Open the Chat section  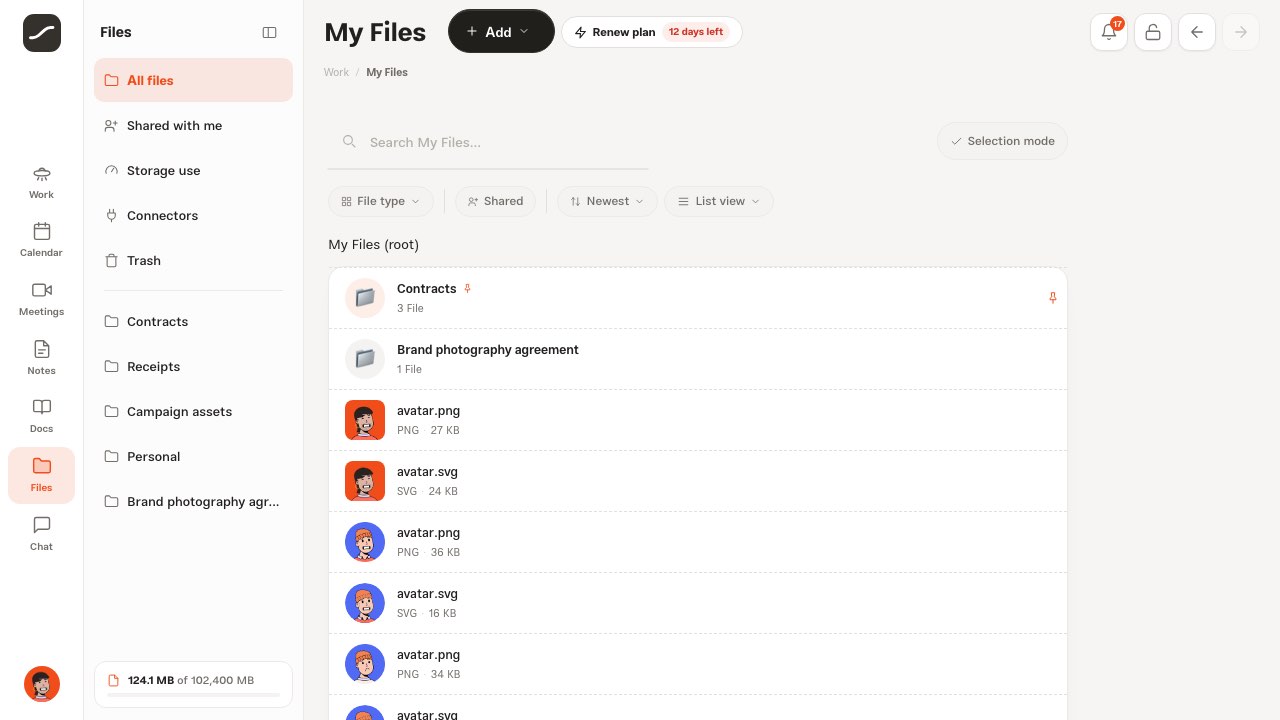tap(41, 534)
